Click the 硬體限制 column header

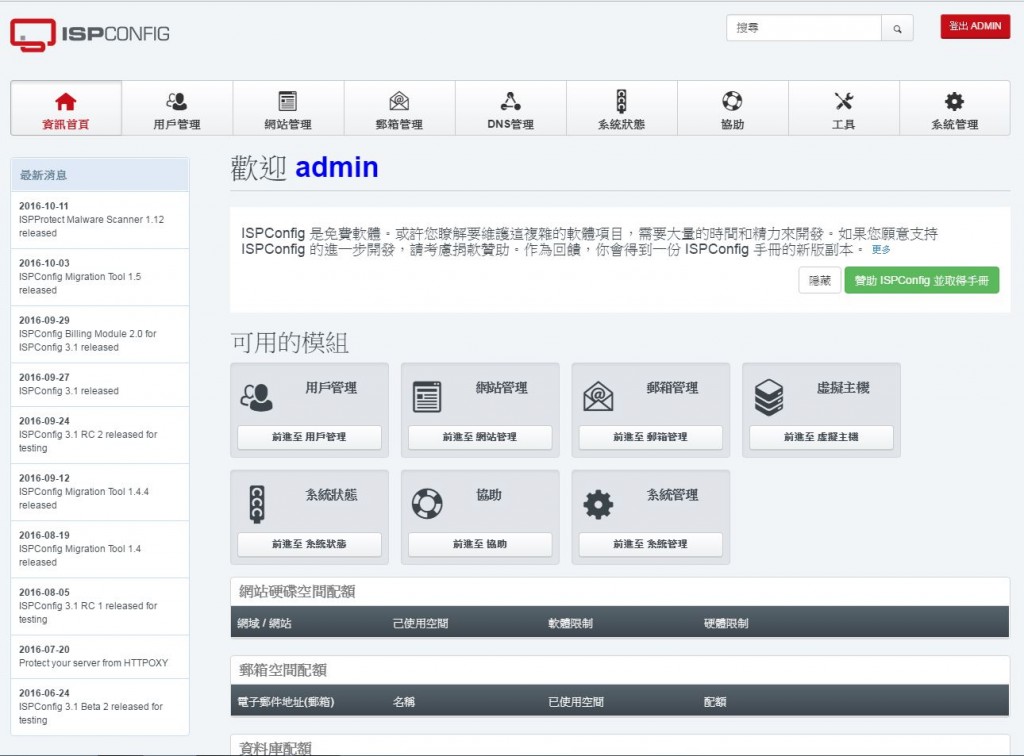point(726,623)
